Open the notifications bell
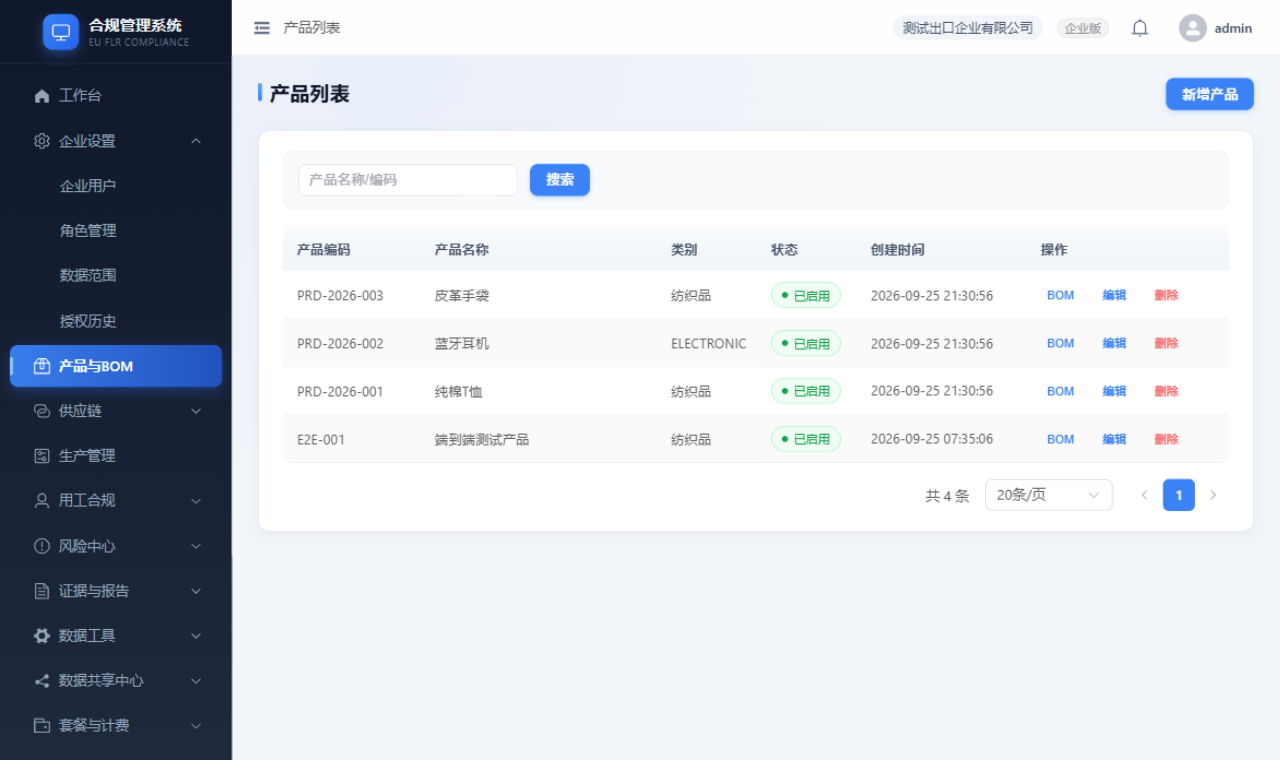The width and height of the screenshot is (1280, 760). pyautogui.click(x=1140, y=28)
